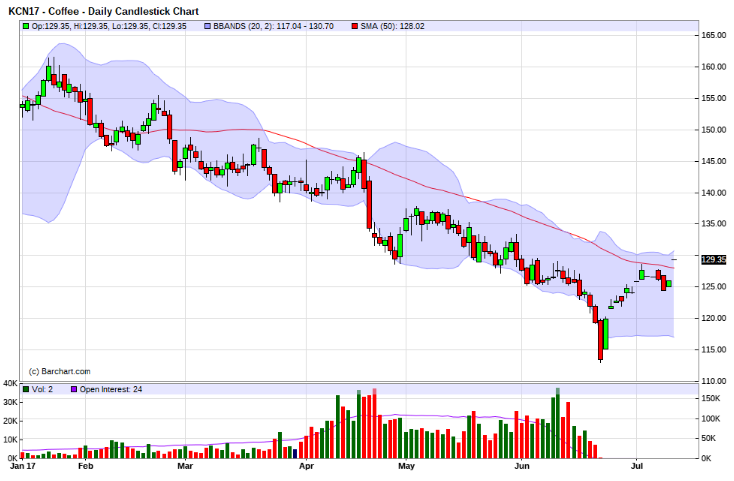Click the Jan 17 date axis label
Image resolution: width=734 pixels, height=481 pixels.
(x=22, y=466)
